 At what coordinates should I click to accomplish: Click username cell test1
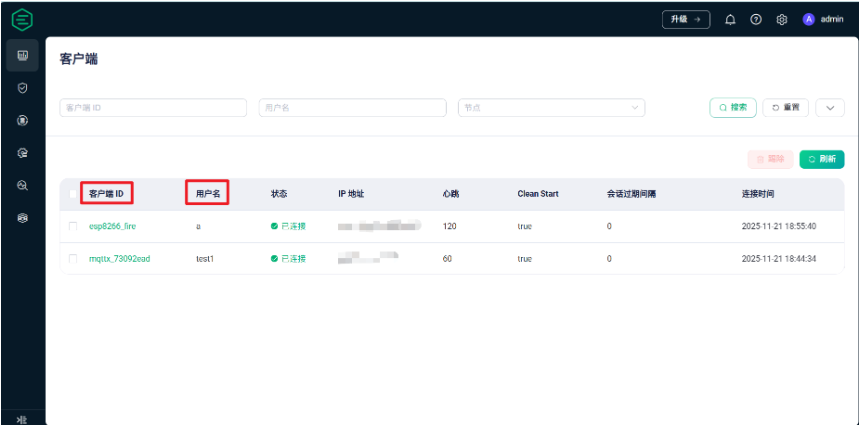205,259
